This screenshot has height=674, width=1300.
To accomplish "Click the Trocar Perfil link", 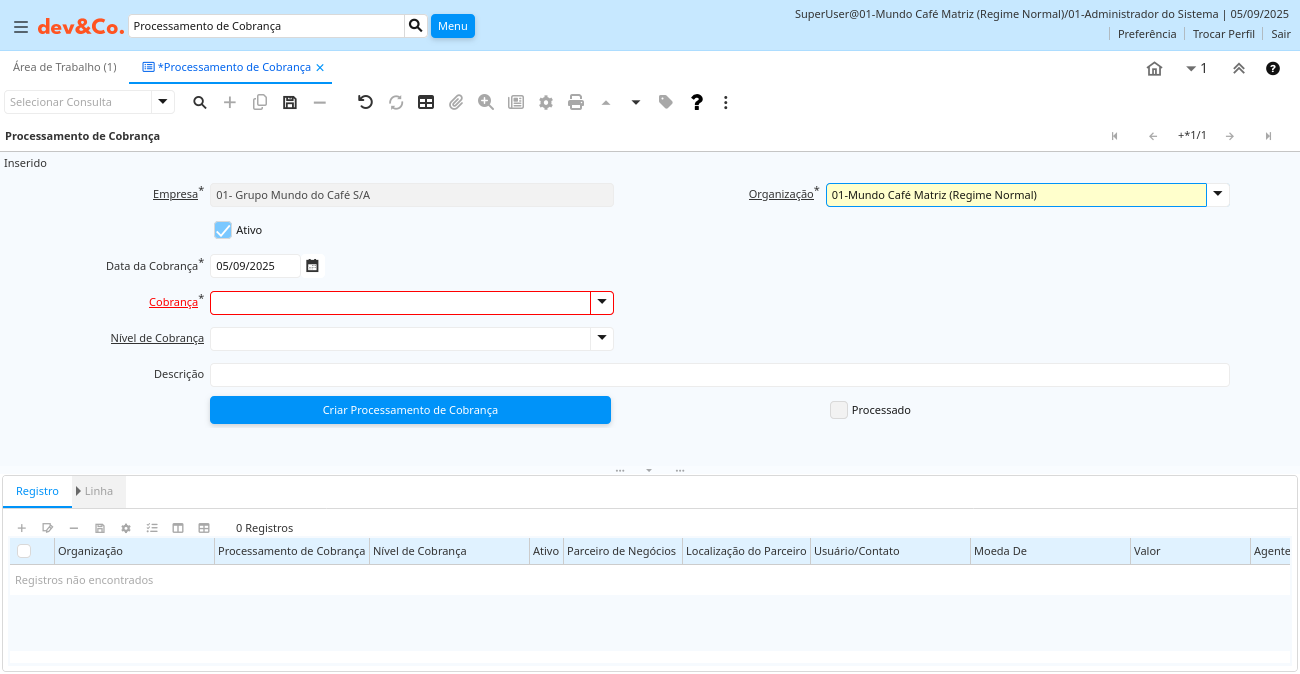I will (x=1223, y=34).
